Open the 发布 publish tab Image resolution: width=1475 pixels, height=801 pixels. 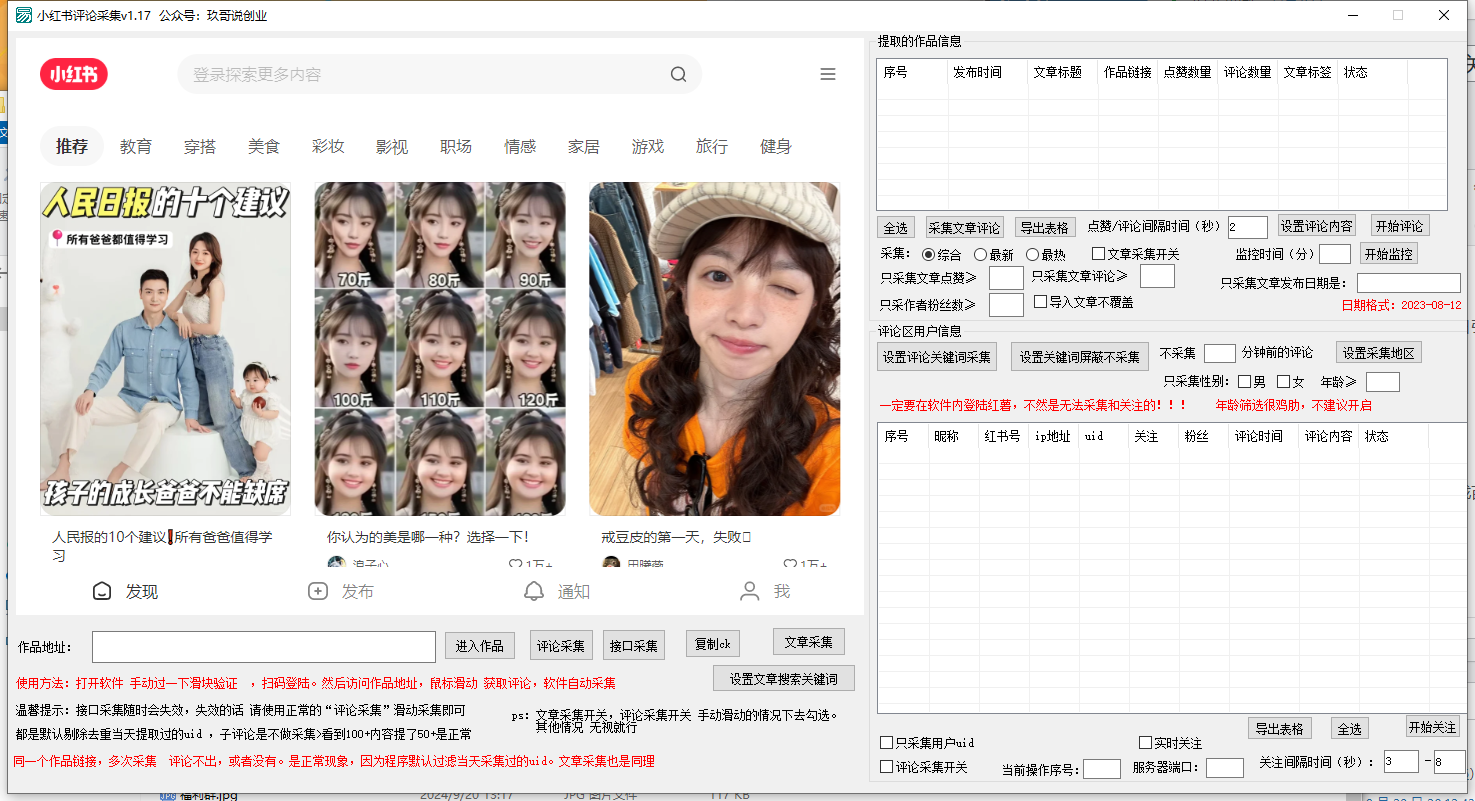coord(341,591)
